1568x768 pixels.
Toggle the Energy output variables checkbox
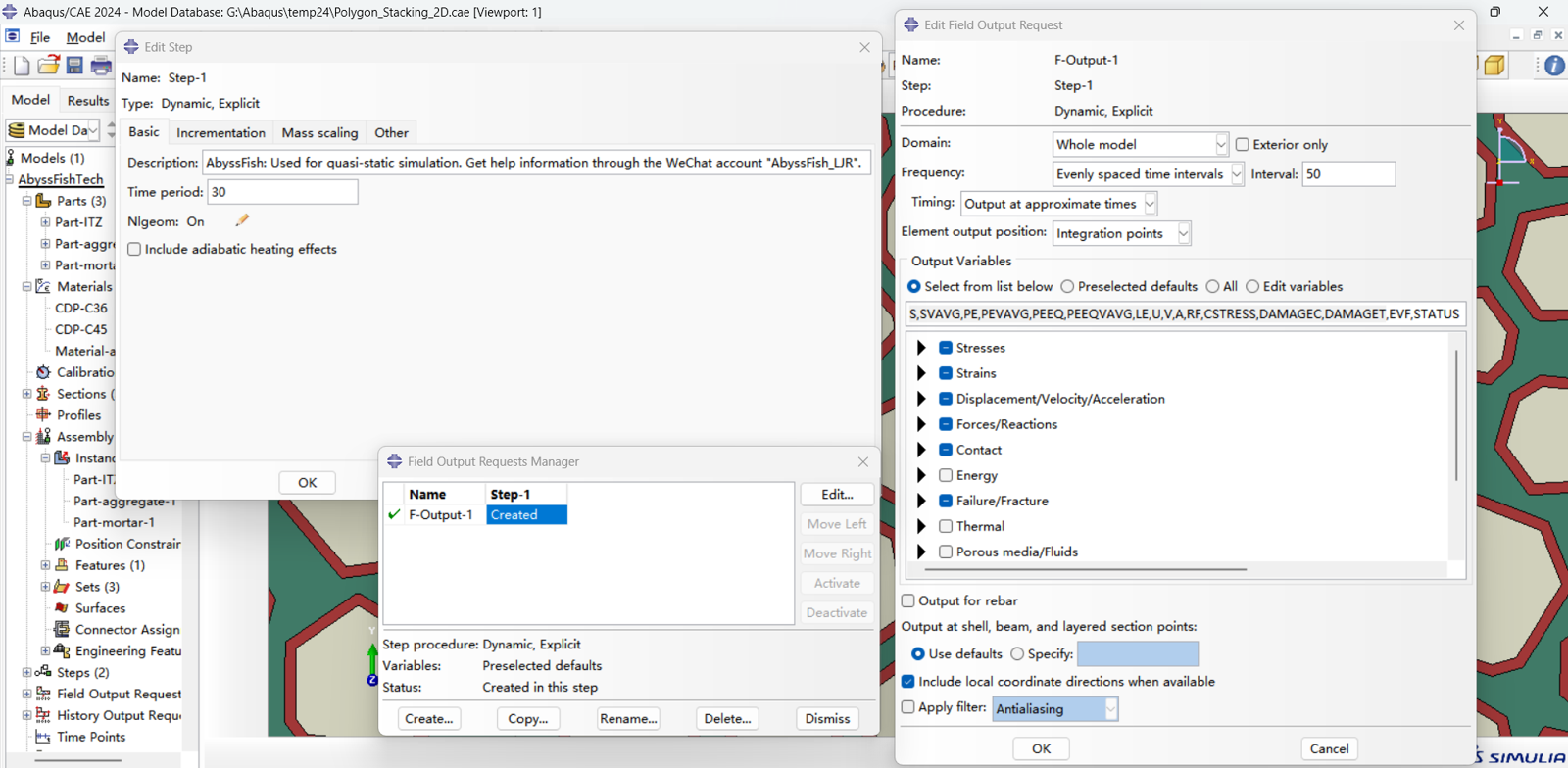click(x=946, y=475)
